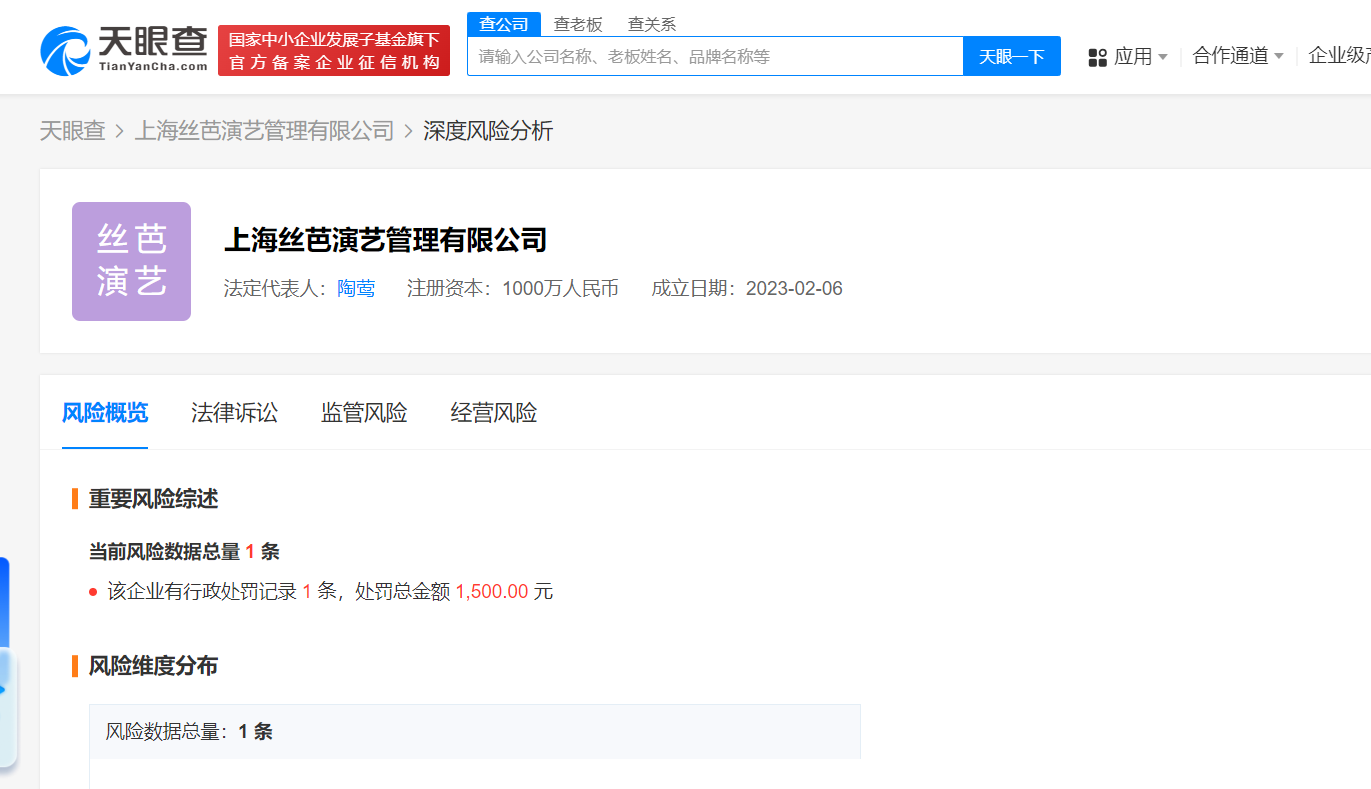Image resolution: width=1371 pixels, height=789 pixels.
Task: Click 当前风险数据总量 1 条 line
Action: (x=184, y=551)
